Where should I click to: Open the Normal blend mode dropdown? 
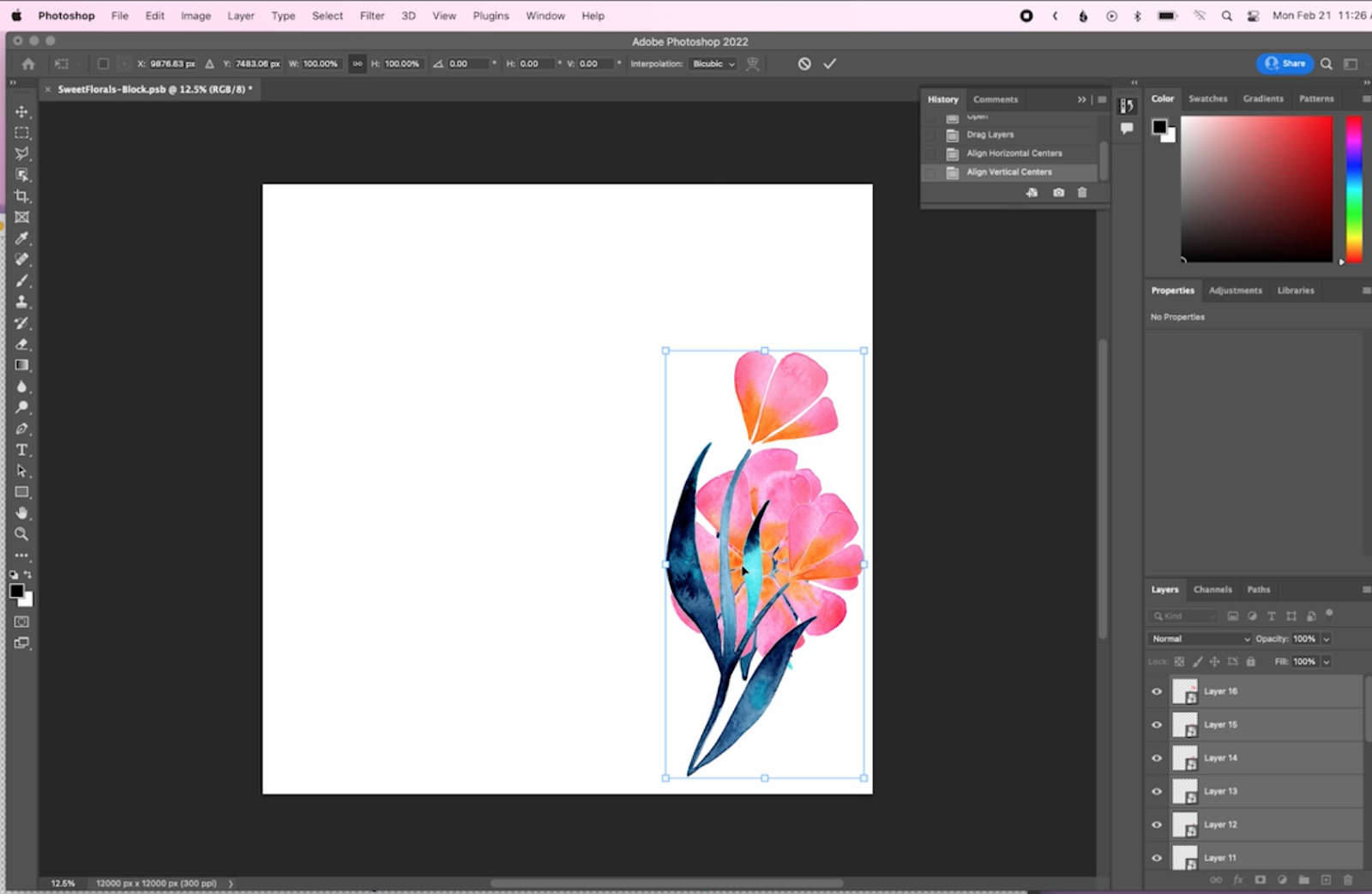(1199, 638)
